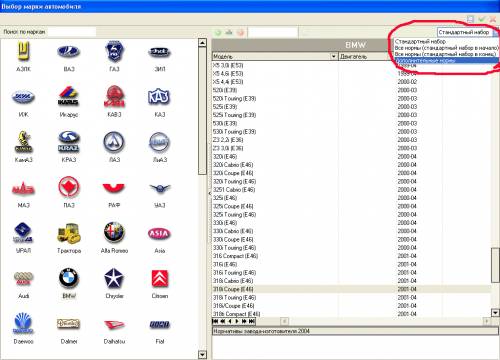The width and height of the screenshot is (500, 360).
Task: Go to previous record in navigator
Action: (230, 321)
